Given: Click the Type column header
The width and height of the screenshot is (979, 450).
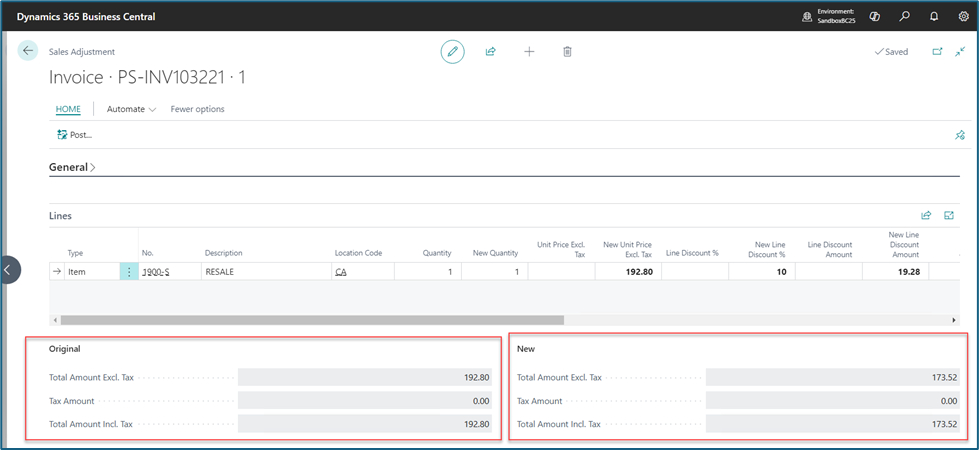Looking at the screenshot, I should tap(75, 253).
